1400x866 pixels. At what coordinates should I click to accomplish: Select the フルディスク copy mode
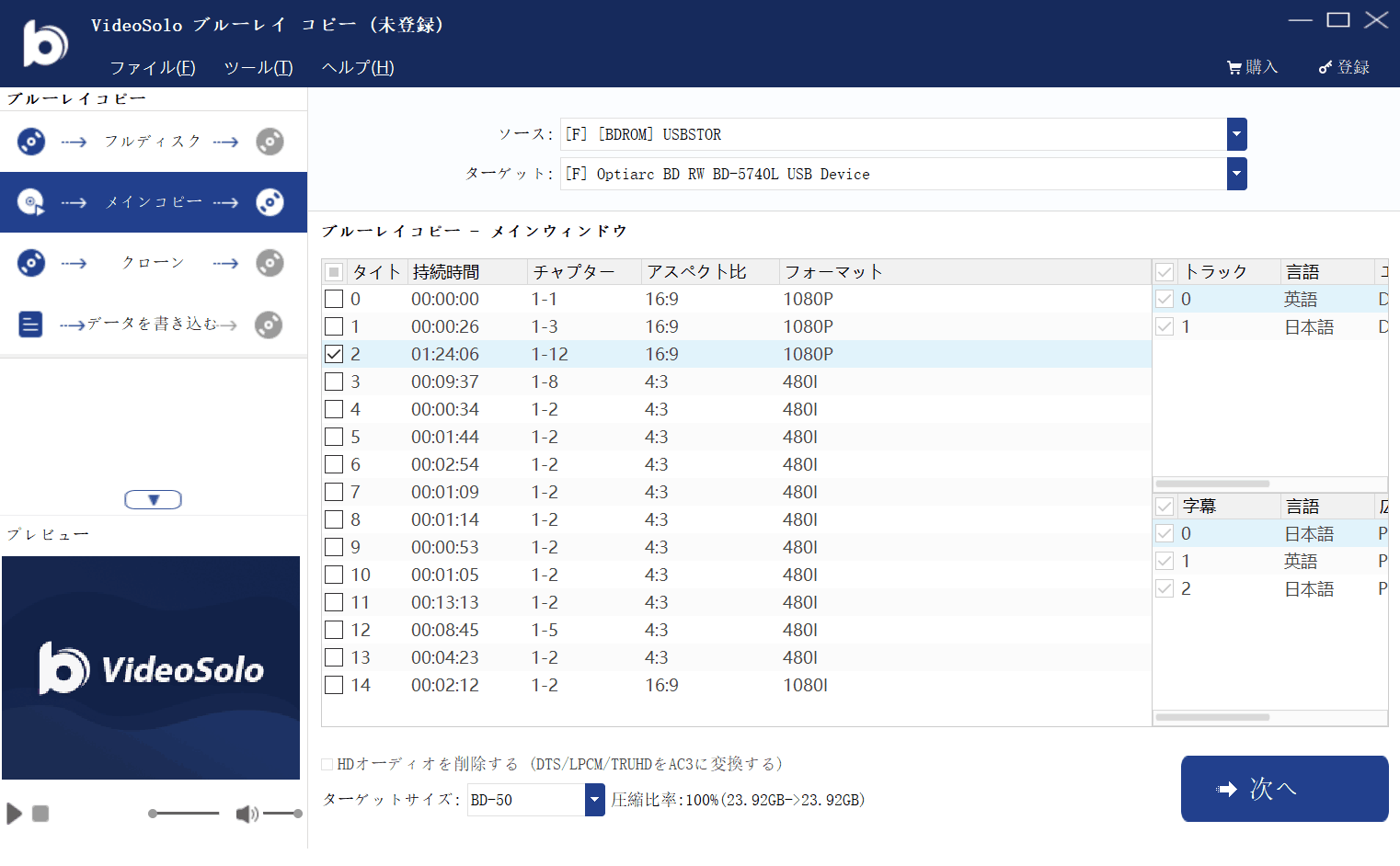[154, 142]
